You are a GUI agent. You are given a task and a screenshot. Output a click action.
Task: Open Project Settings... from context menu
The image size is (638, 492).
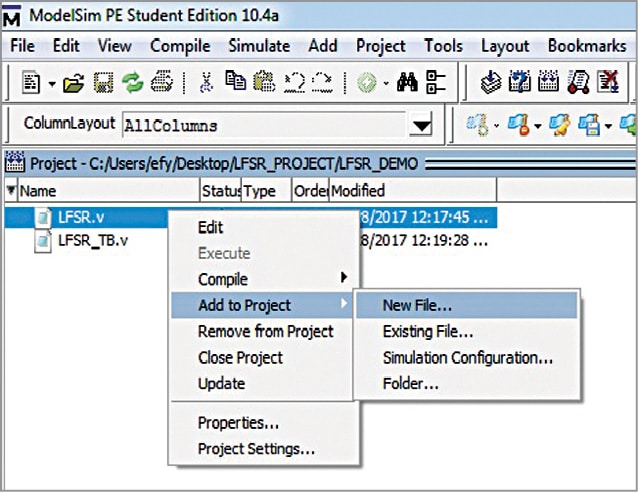256,449
